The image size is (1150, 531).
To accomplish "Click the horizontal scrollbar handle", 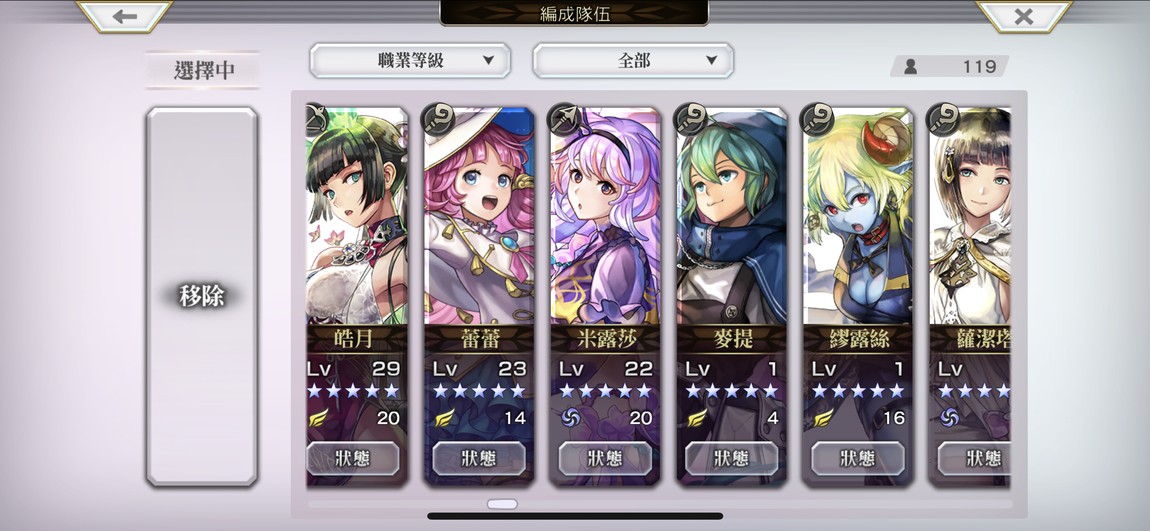I will [502, 505].
